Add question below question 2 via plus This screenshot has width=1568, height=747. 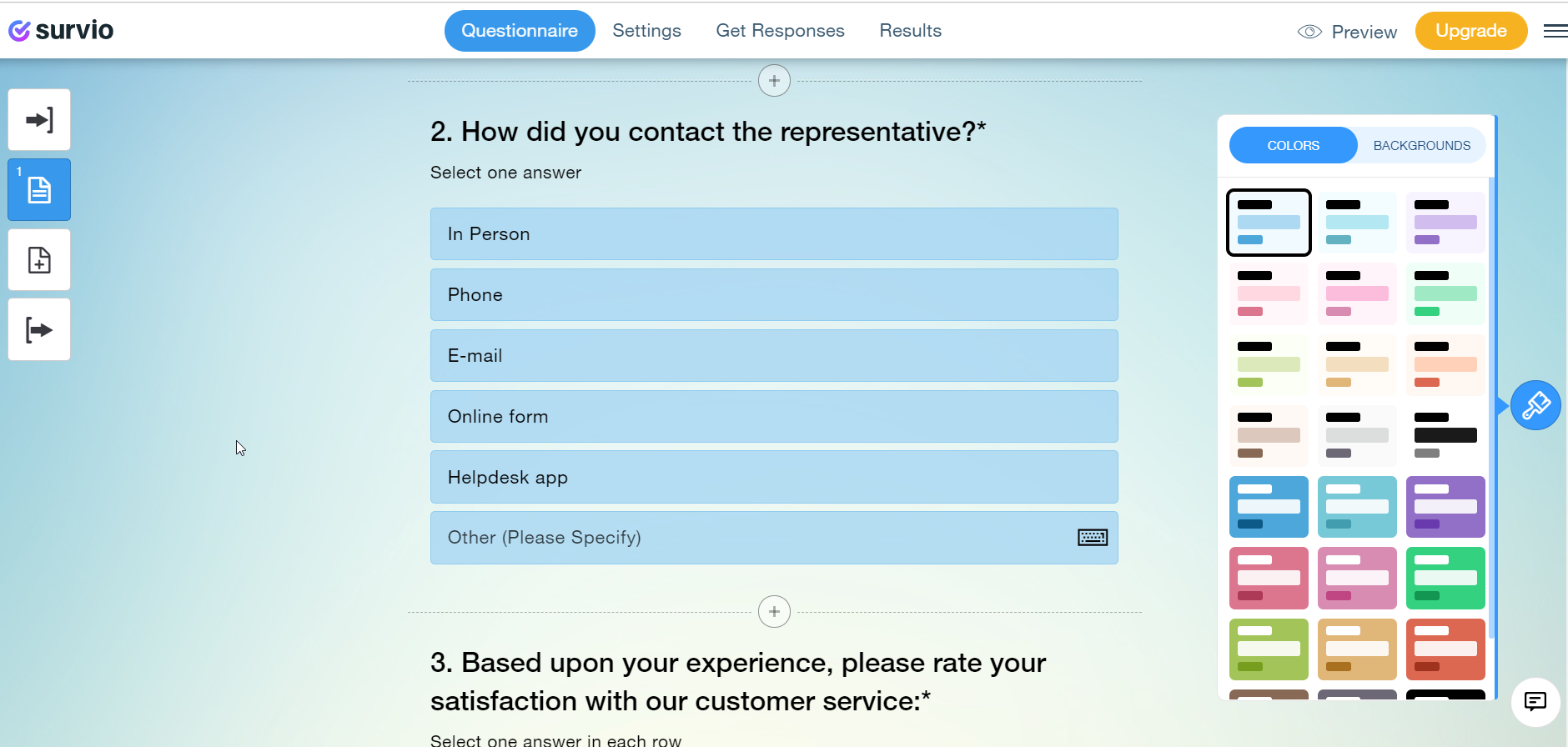click(774, 612)
